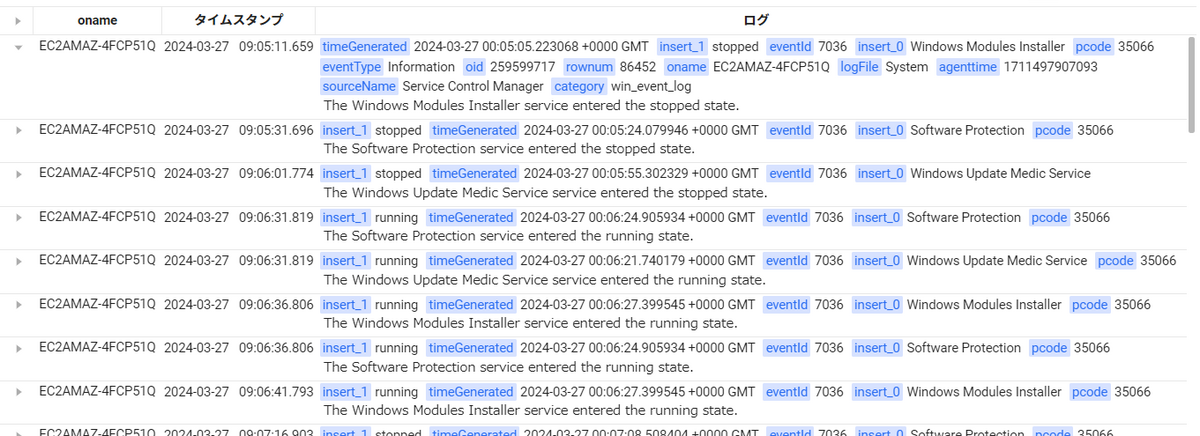
Task: Click the eventType tag
Action: [352, 67]
